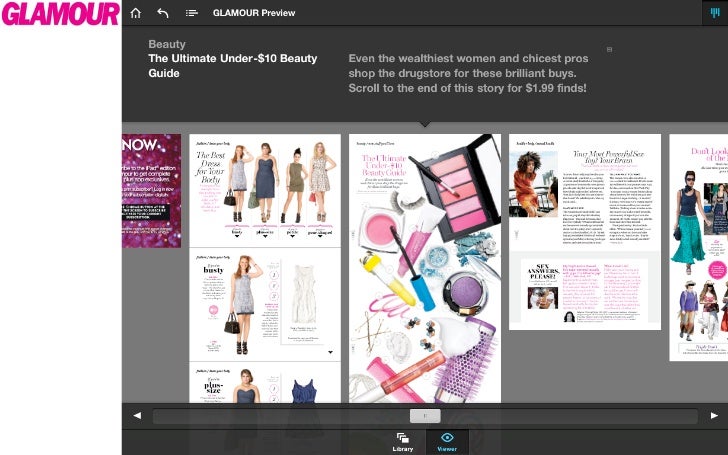Switch to the Viewer tab

pos(447,442)
